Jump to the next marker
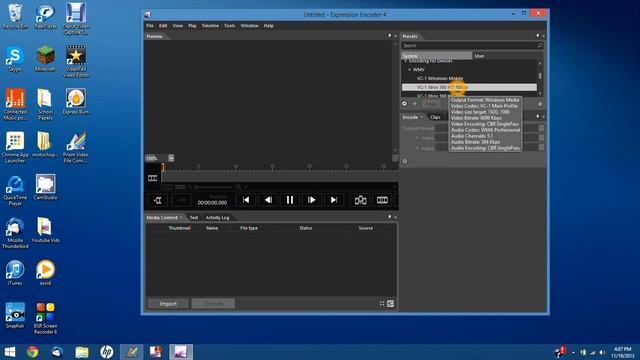The width and height of the screenshot is (640, 360). pyautogui.click(x=334, y=200)
